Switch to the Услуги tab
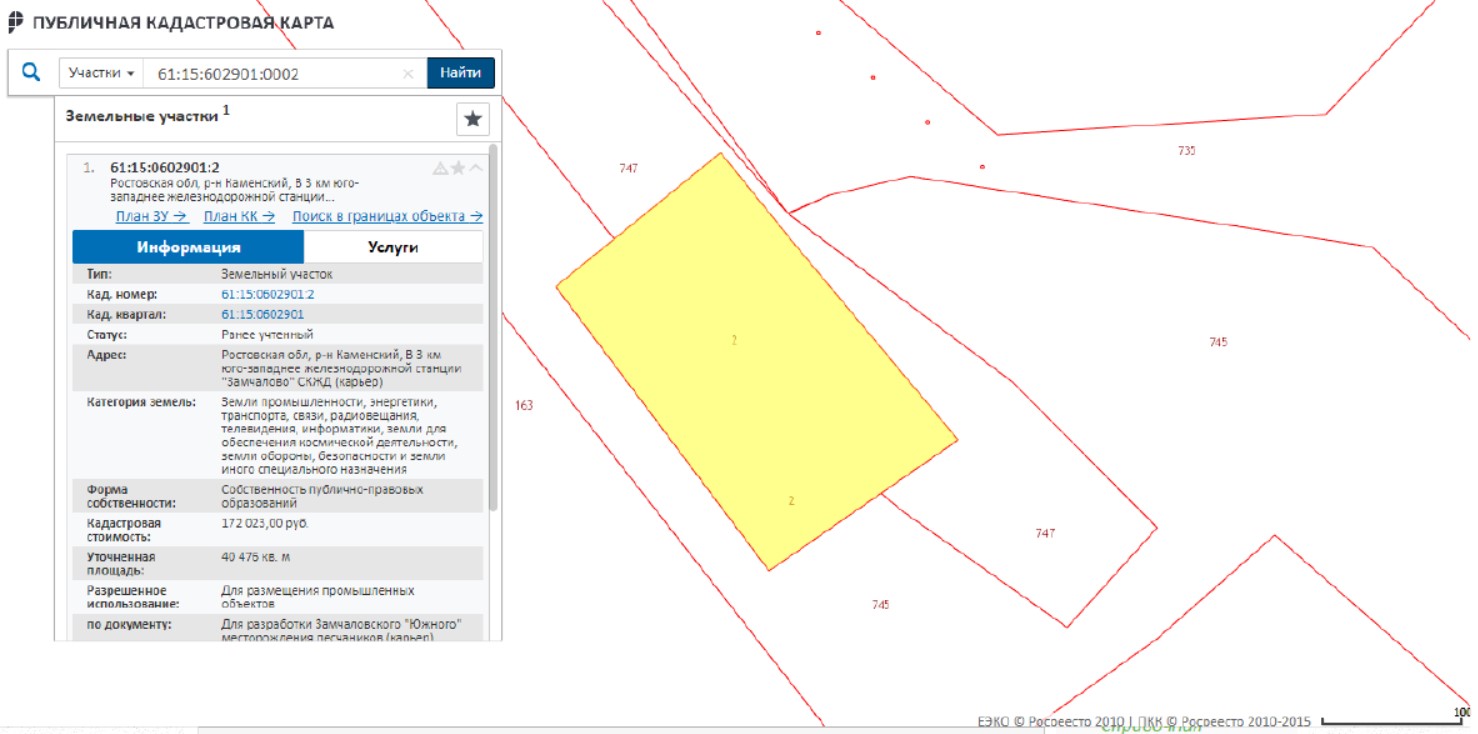The width and height of the screenshot is (1478, 734). tap(392, 247)
